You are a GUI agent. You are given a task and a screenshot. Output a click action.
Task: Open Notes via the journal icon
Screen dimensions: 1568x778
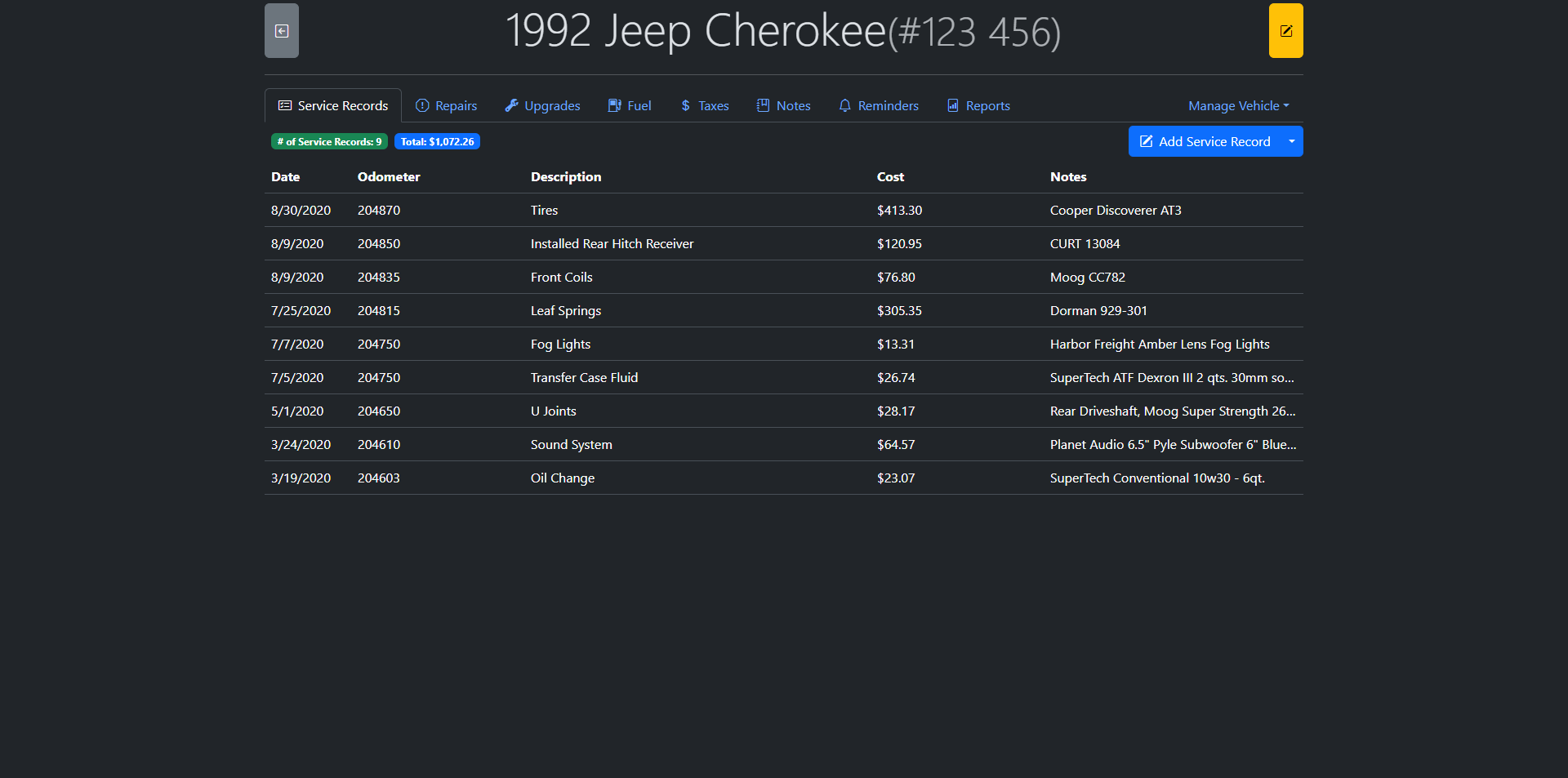pyautogui.click(x=764, y=105)
